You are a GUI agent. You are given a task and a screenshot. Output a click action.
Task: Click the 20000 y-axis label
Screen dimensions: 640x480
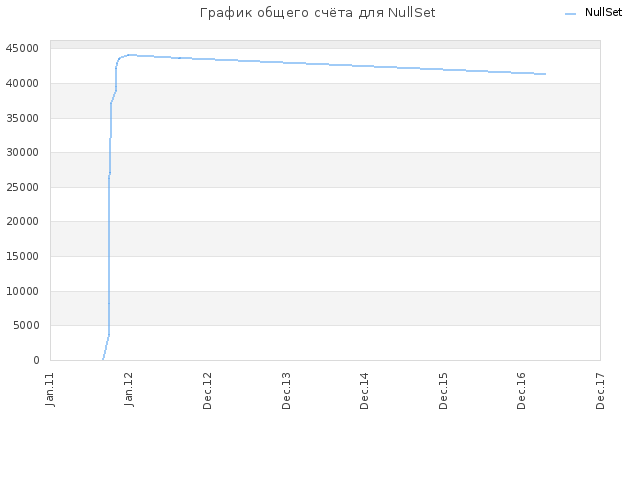[22, 222]
